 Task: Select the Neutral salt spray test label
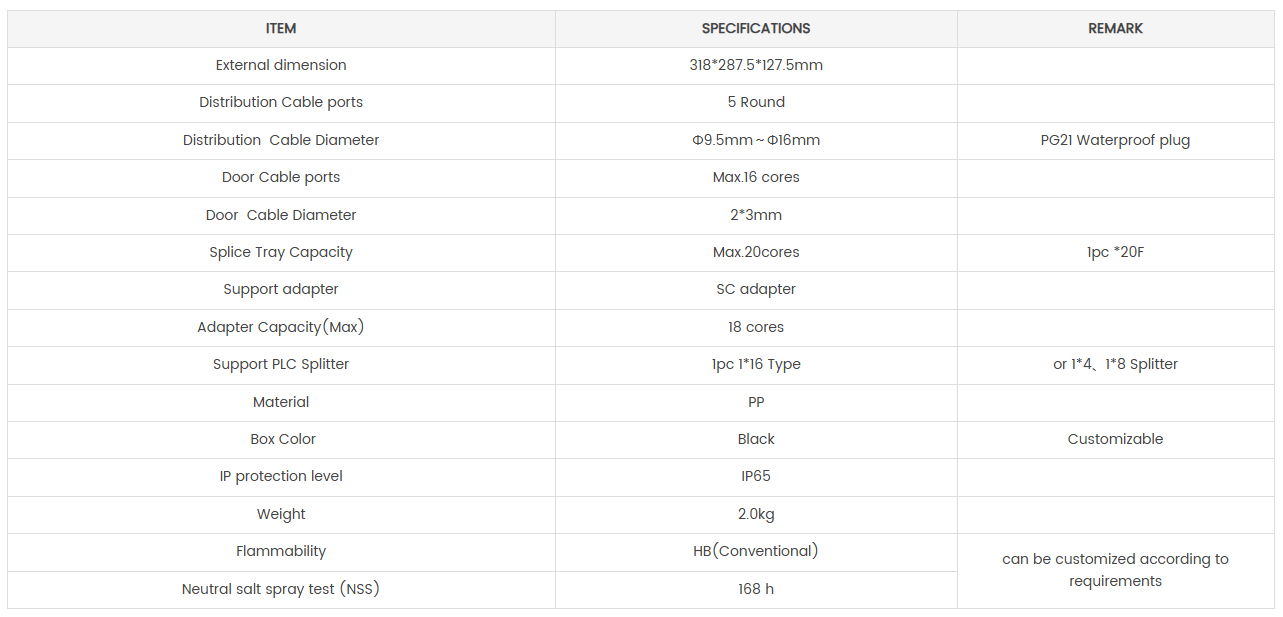click(x=281, y=589)
